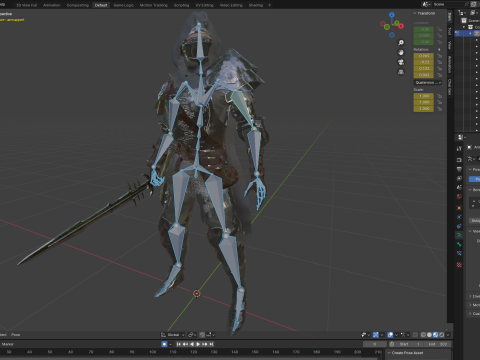This screenshot has height=360, width=480.
Task: Toggle lock on first Rotation value
Action: (440, 56)
